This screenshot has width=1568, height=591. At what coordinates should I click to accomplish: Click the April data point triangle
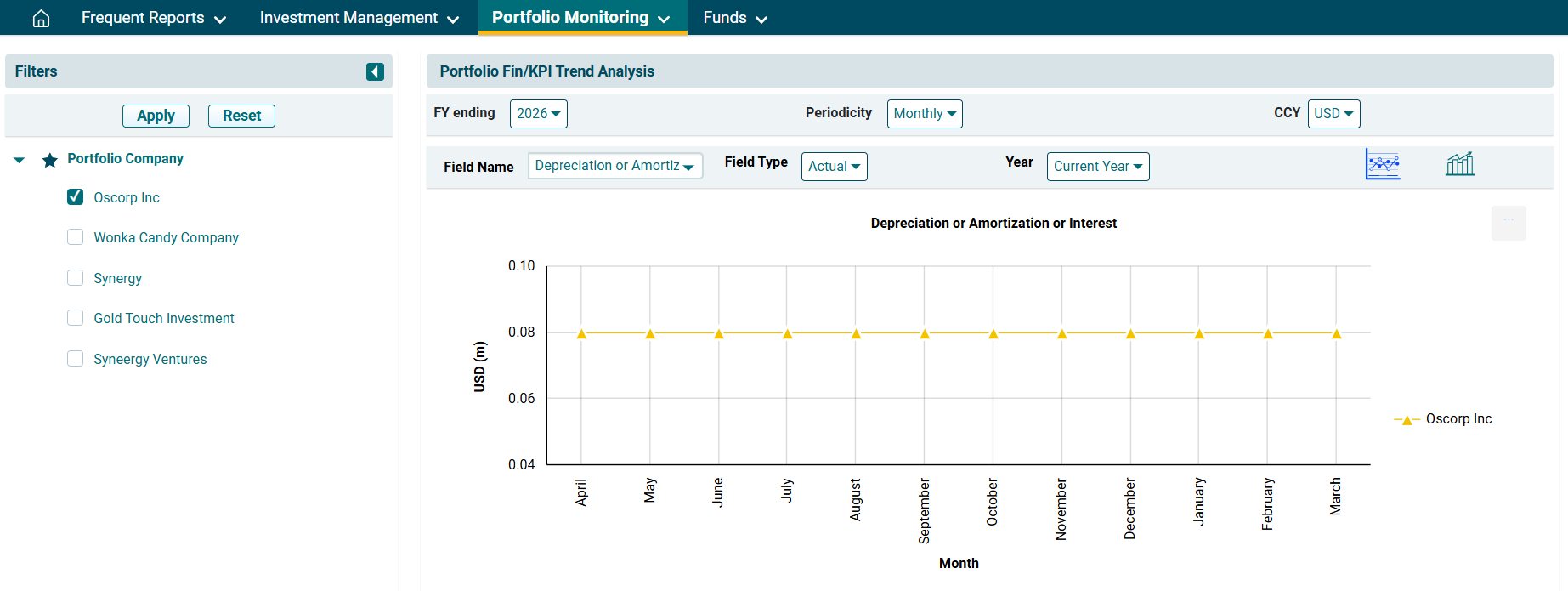click(581, 334)
